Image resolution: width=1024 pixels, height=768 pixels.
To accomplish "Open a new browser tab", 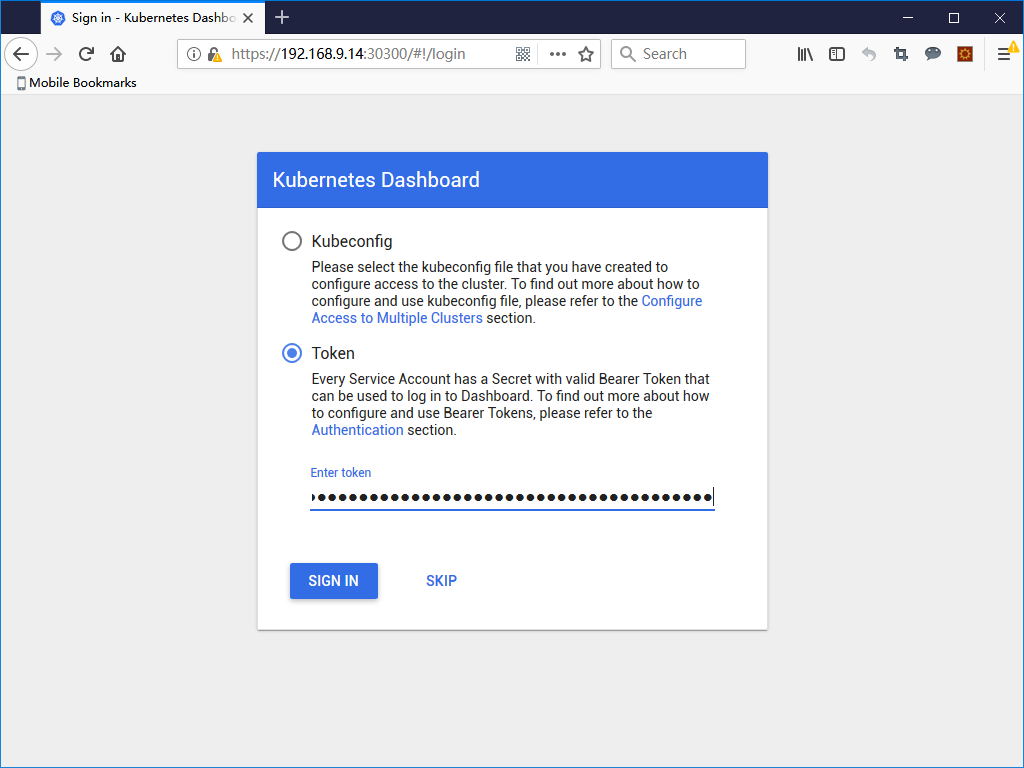I will click(281, 18).
